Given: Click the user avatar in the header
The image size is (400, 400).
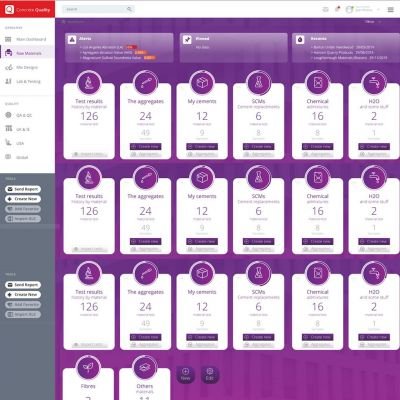Looking at the screenshot, I should [x=349, y=9].
